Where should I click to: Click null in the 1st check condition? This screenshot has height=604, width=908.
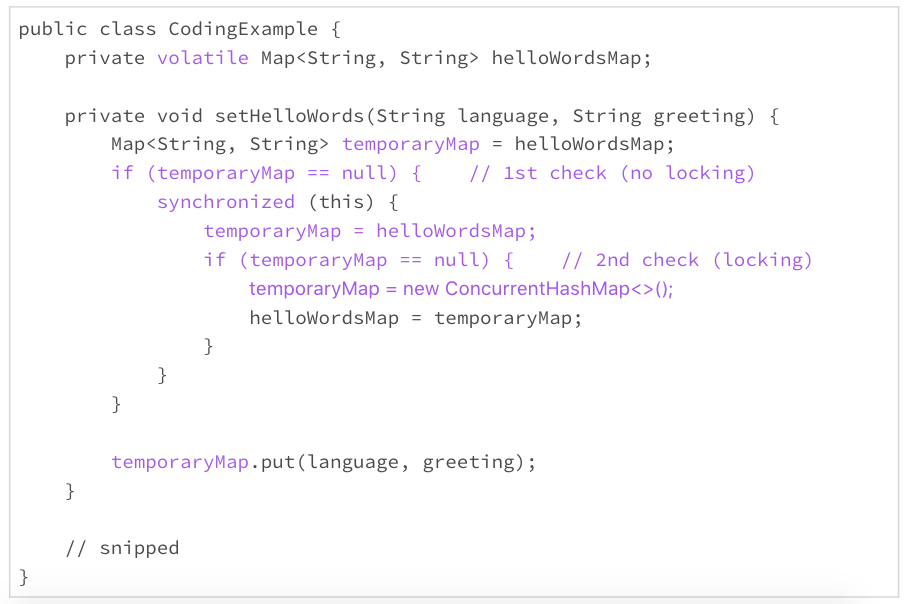click(x=364, y=173)
